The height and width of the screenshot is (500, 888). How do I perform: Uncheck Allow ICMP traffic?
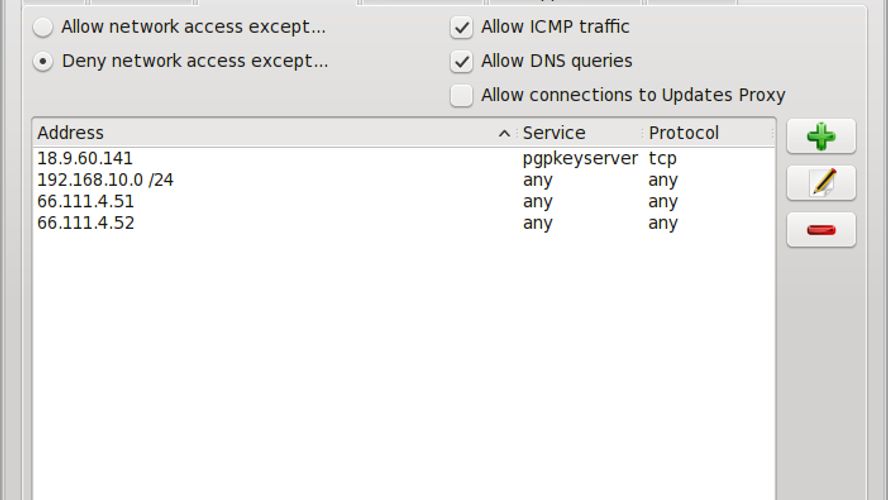click(462, 27)
